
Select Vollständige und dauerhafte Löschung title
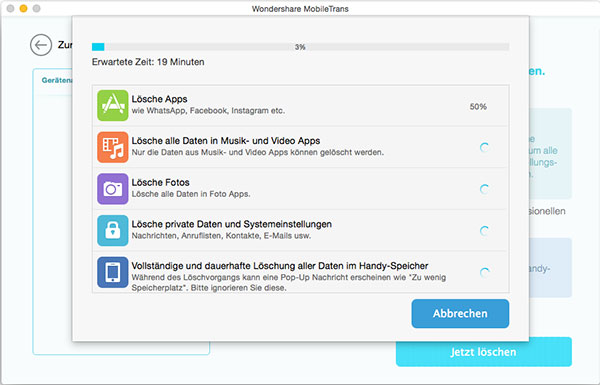pos(280,266)
